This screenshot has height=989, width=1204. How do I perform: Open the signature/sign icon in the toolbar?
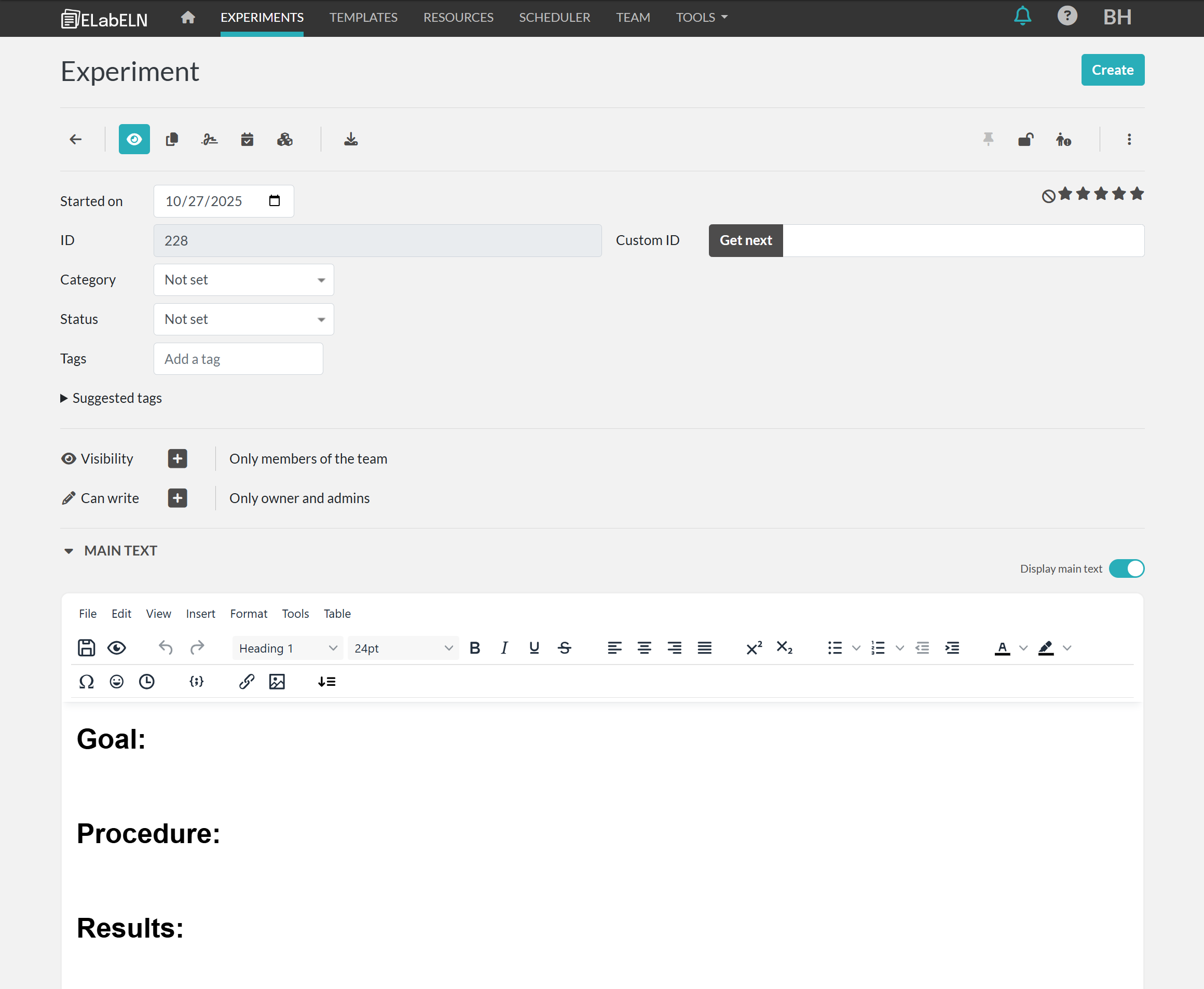pyautogui.click(x=210, y=139)
